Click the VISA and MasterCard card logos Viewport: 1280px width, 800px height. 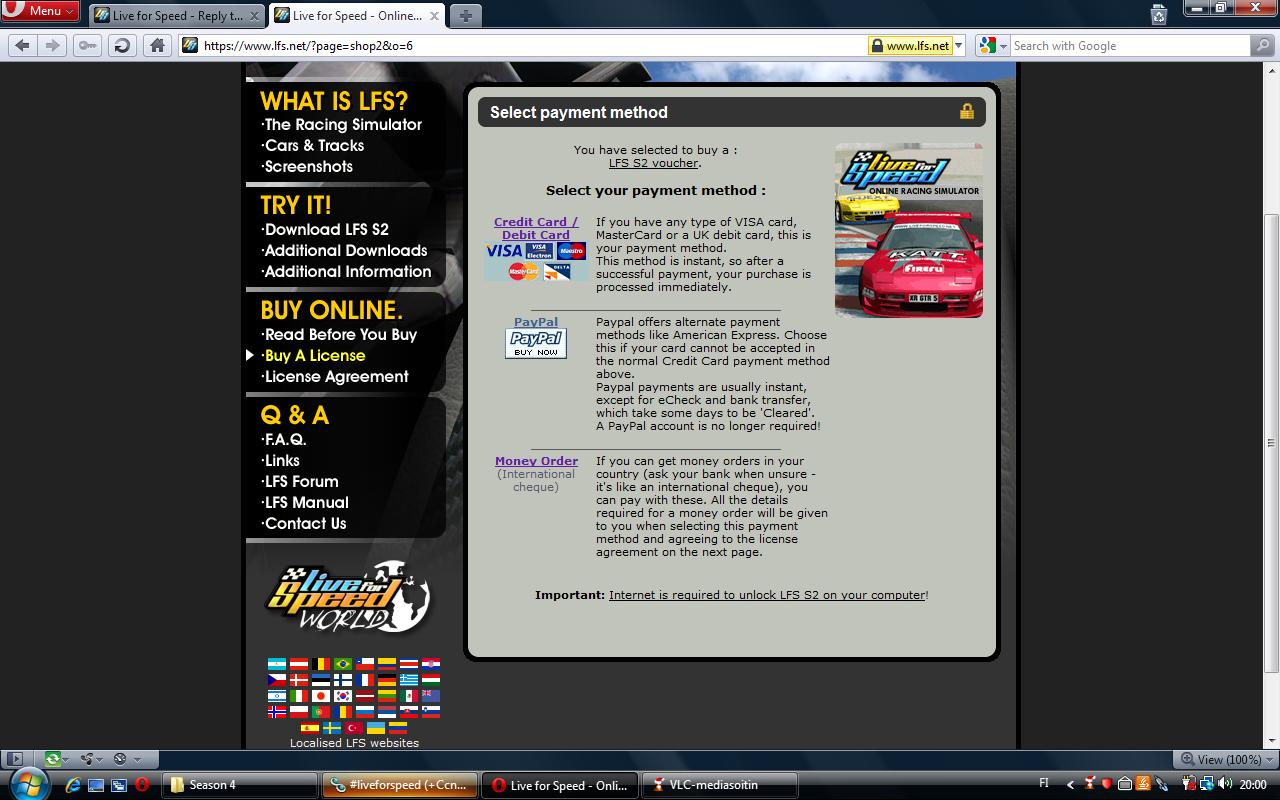[535, 260]
